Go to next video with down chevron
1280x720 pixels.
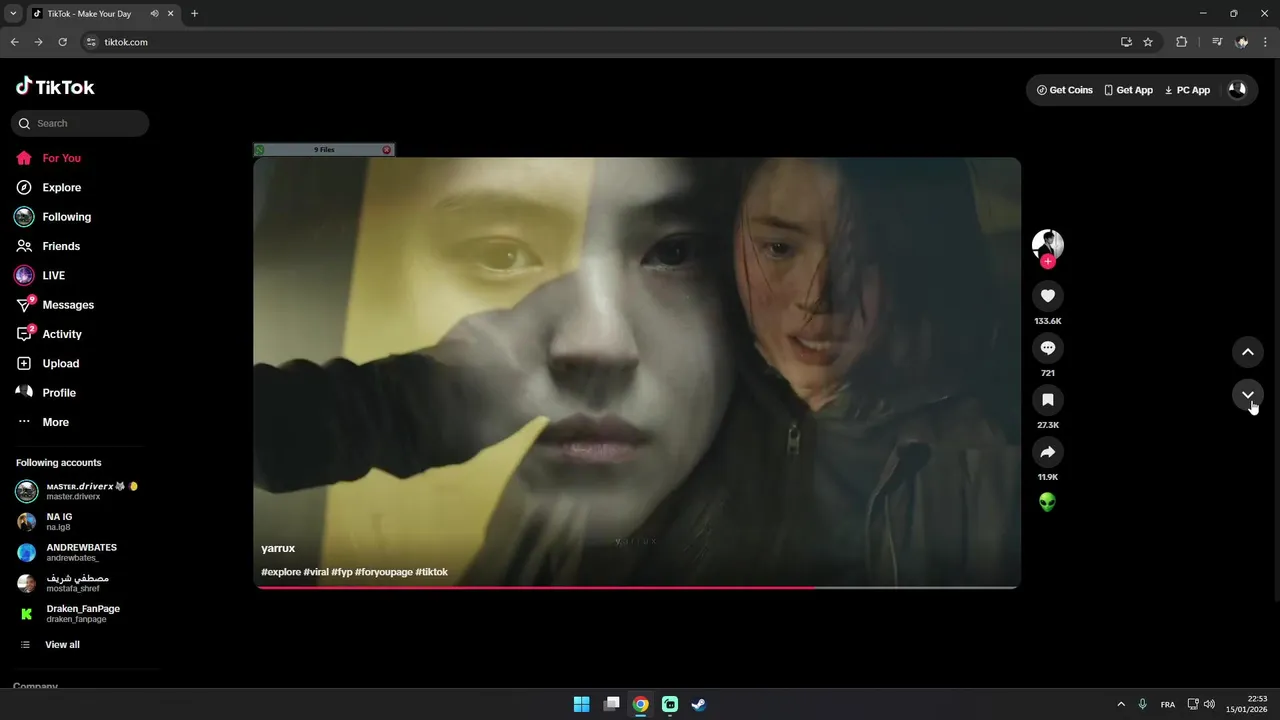coord(1247,395)
